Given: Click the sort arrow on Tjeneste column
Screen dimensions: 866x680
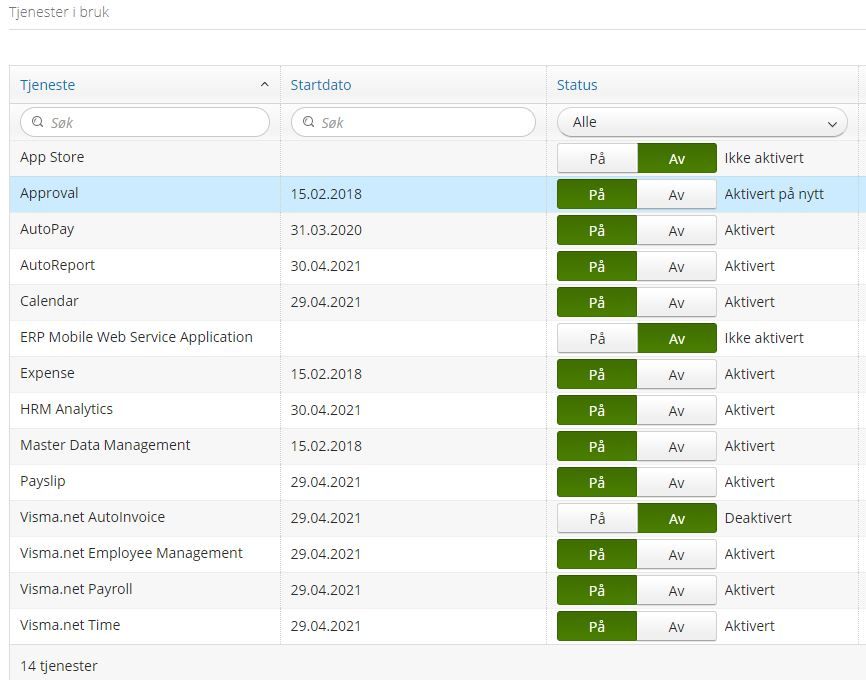Looking at the screenshot, I should tap(265, 85).
